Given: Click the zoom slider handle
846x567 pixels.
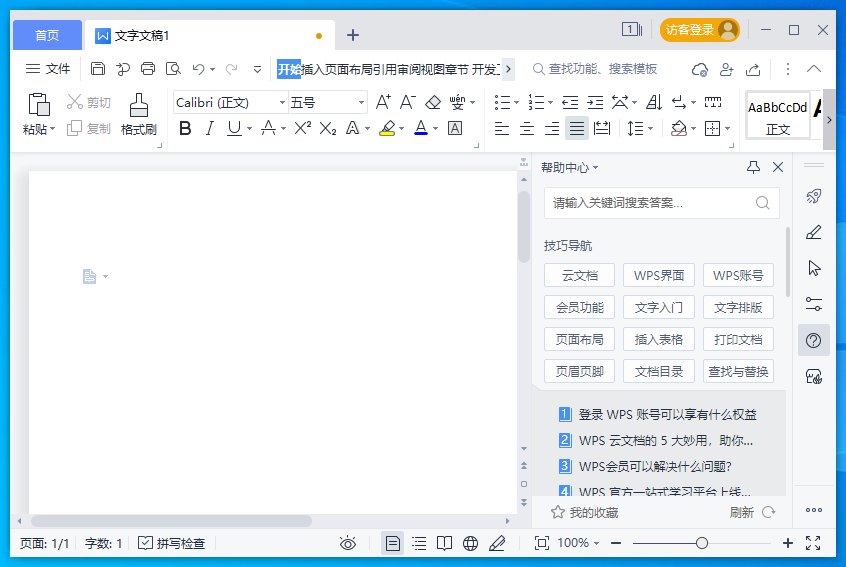Looking at the screenshot, I should point(701,543).
